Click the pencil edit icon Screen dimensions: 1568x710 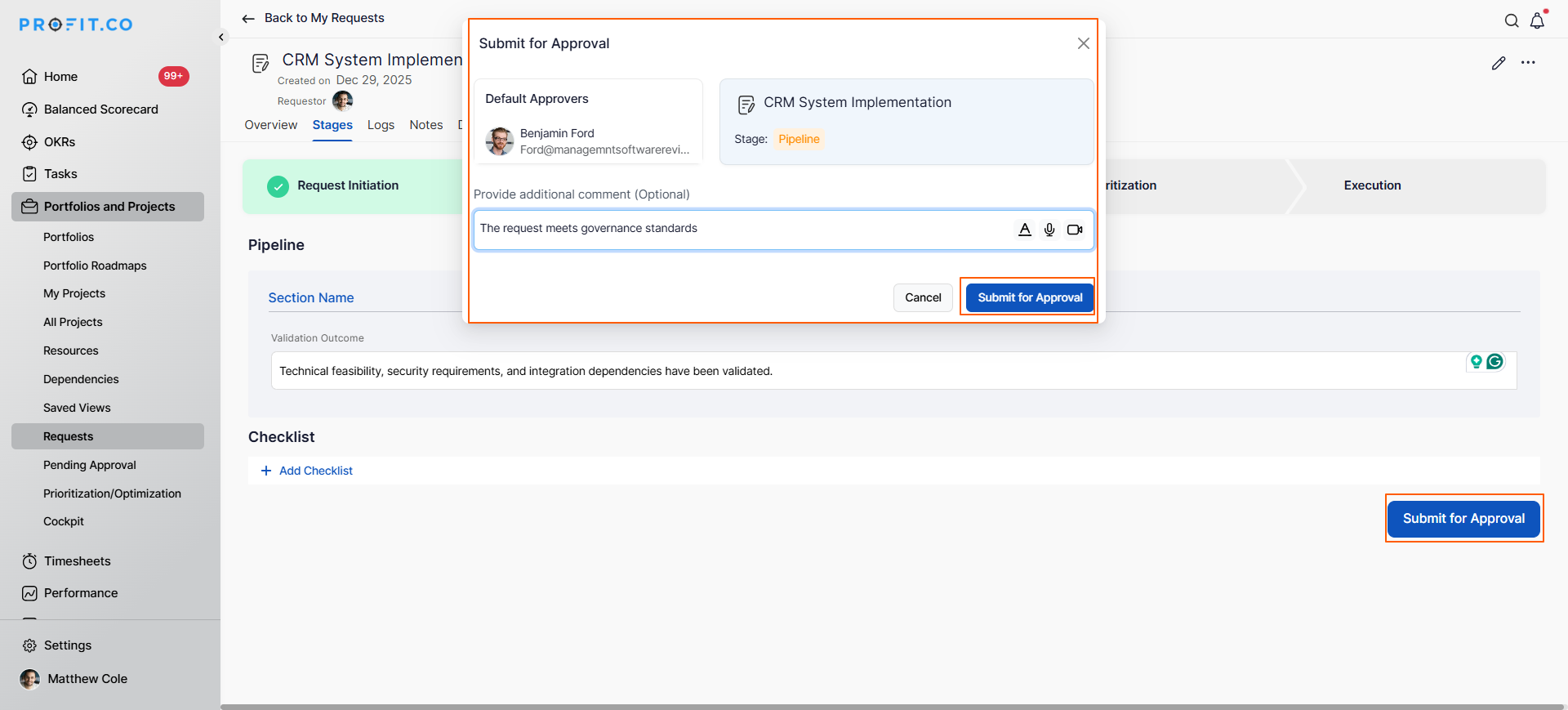pyautogui.click(x=1498, y=63)
